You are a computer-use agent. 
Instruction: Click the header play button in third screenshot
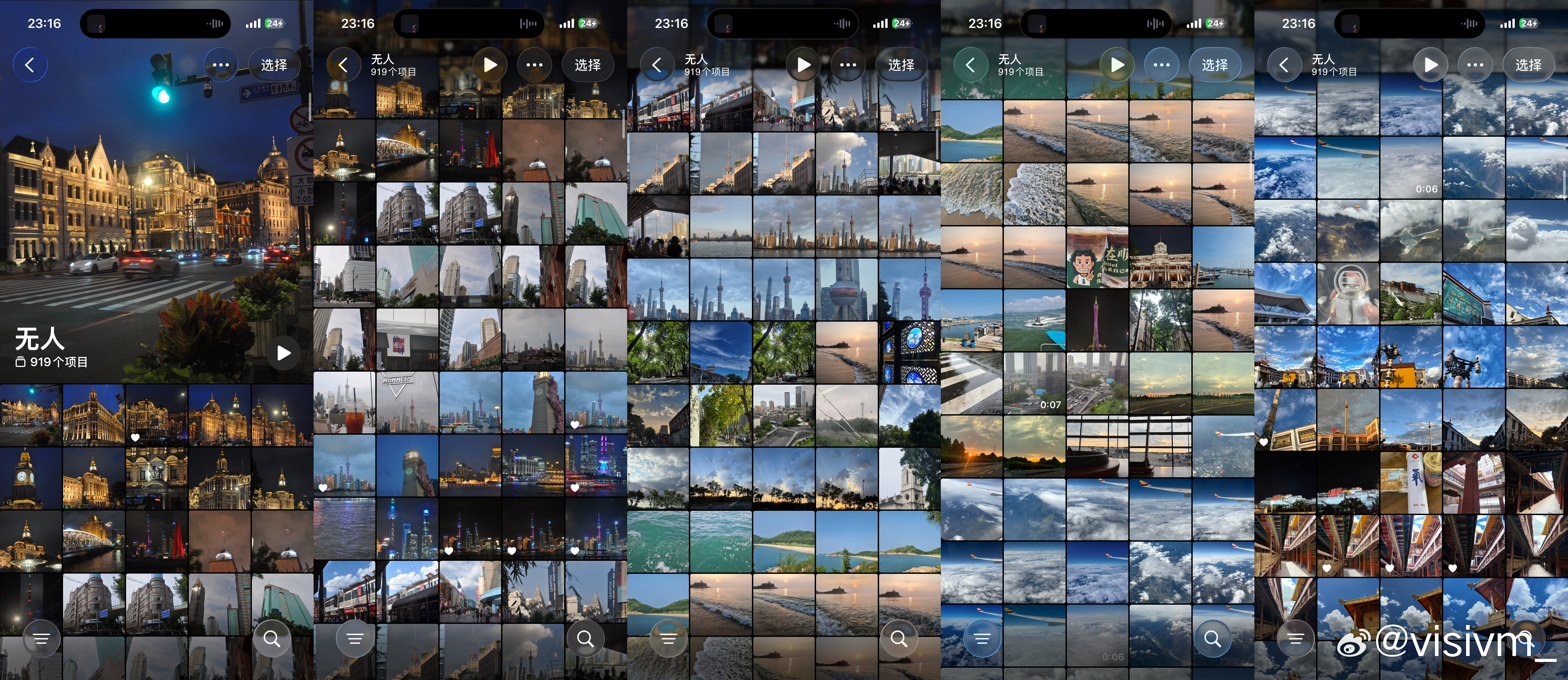(804, 65)
